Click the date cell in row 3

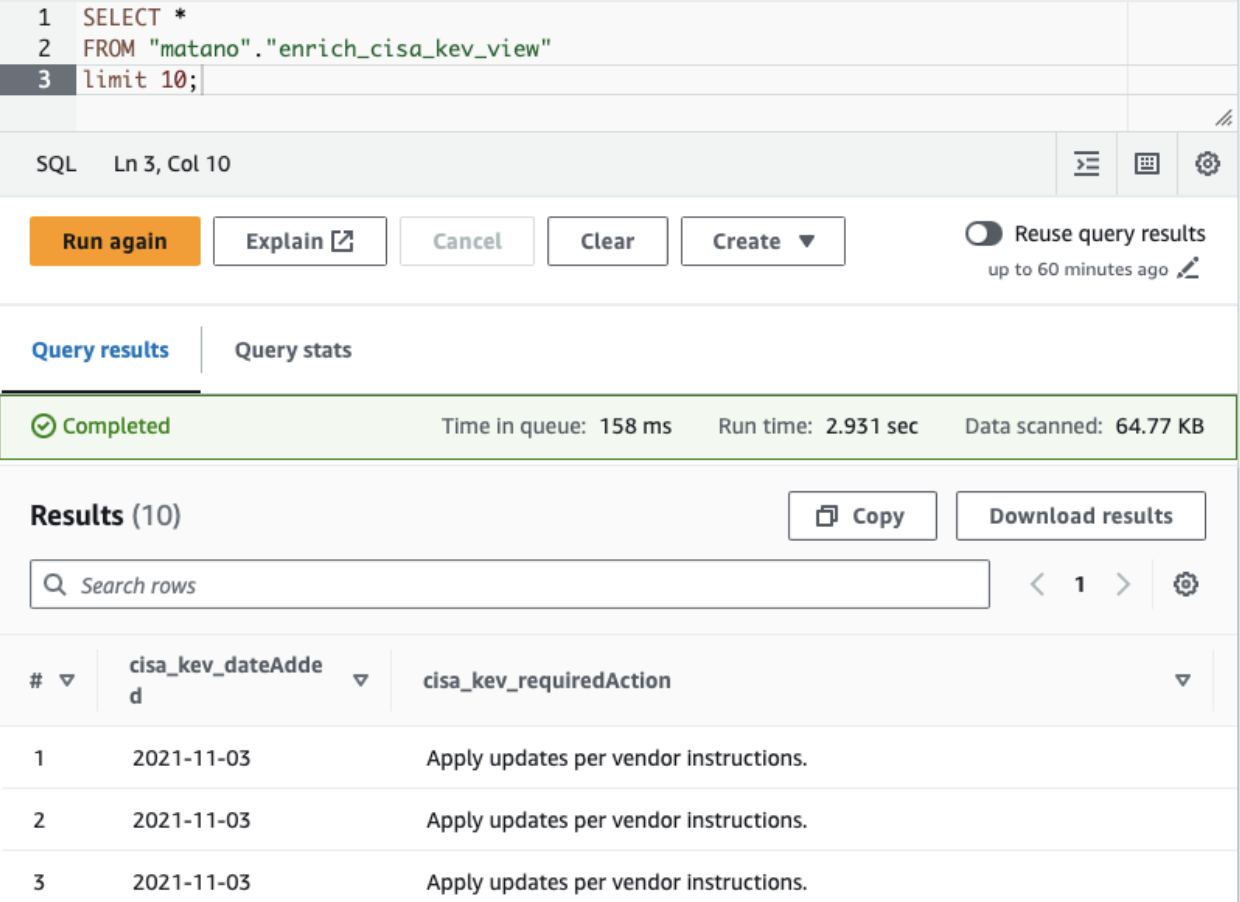(x=191, y=882)
